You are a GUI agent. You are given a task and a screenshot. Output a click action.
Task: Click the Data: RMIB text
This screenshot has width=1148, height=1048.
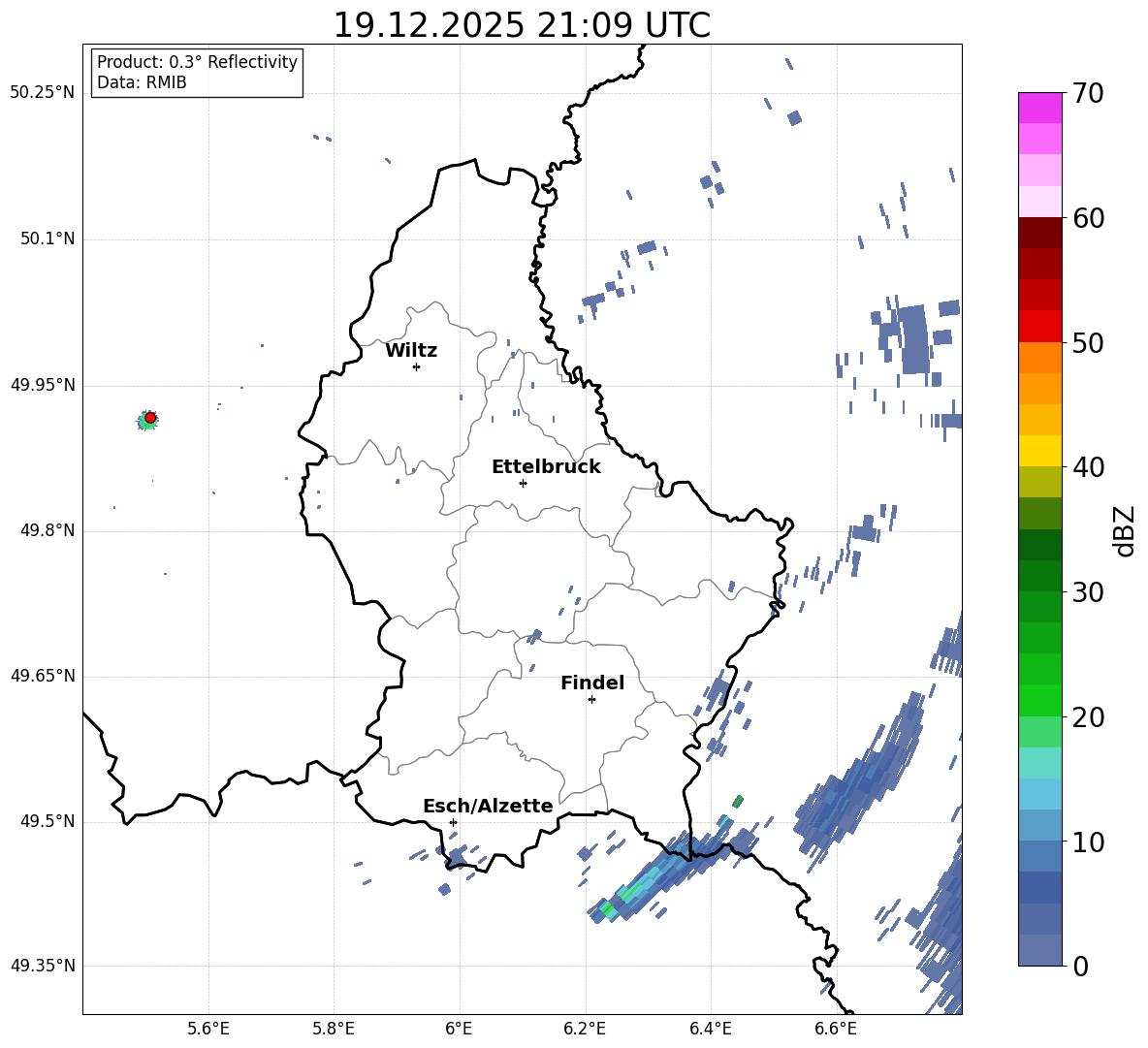tap(142, 82)
